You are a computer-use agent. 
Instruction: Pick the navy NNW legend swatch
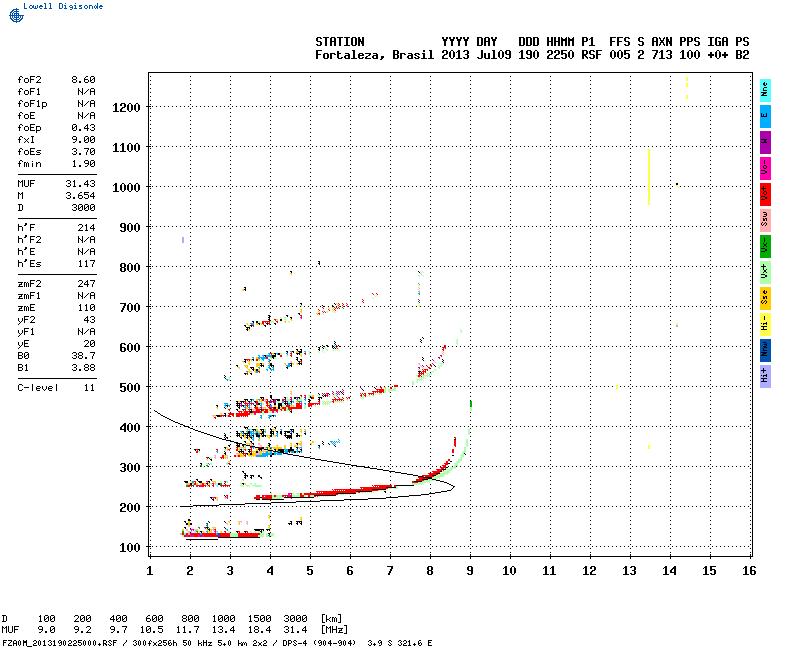tap(765, 351)
